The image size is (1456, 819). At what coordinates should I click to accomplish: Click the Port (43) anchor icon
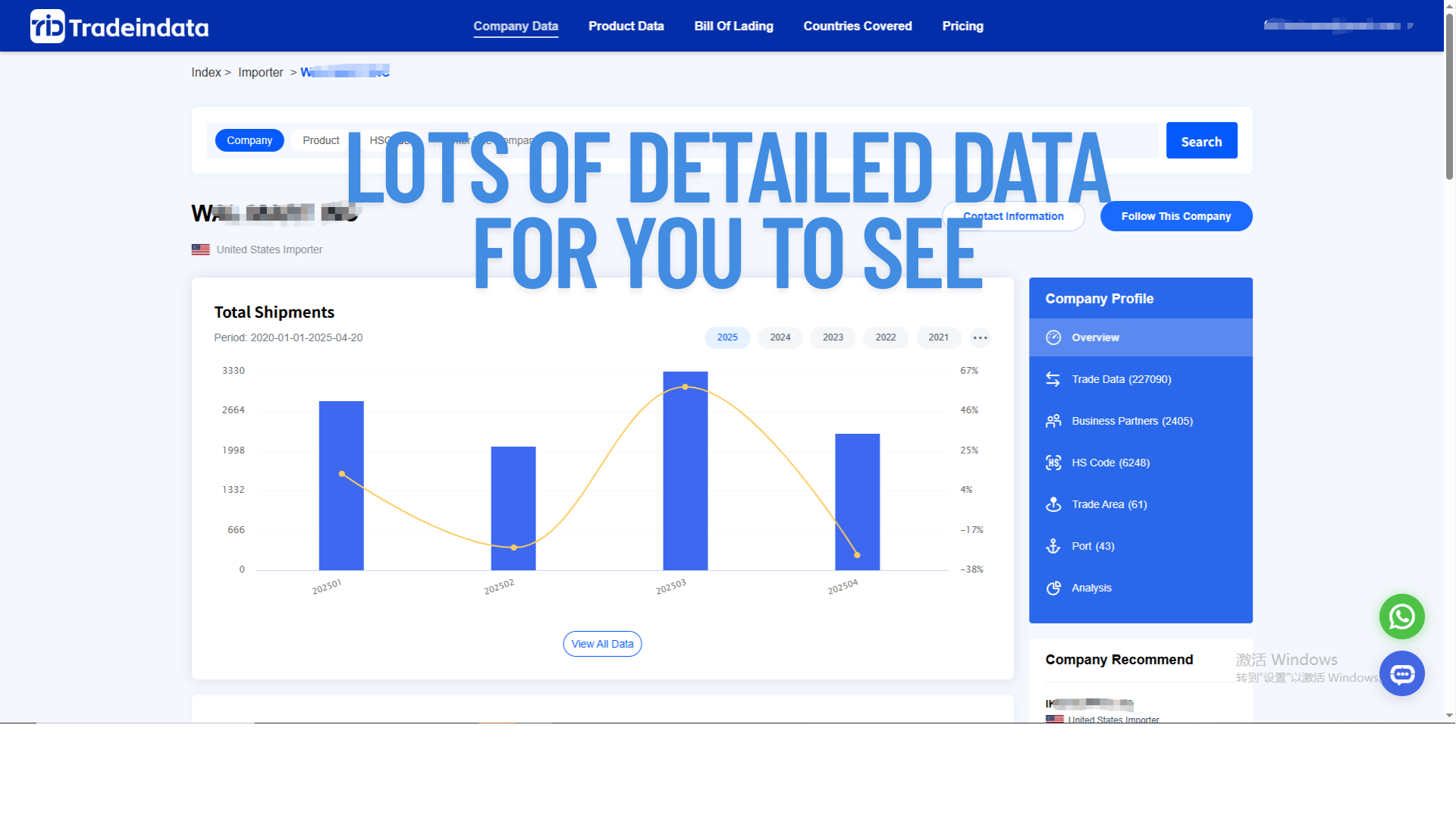pyautogui.click(x=1053, y=545)
